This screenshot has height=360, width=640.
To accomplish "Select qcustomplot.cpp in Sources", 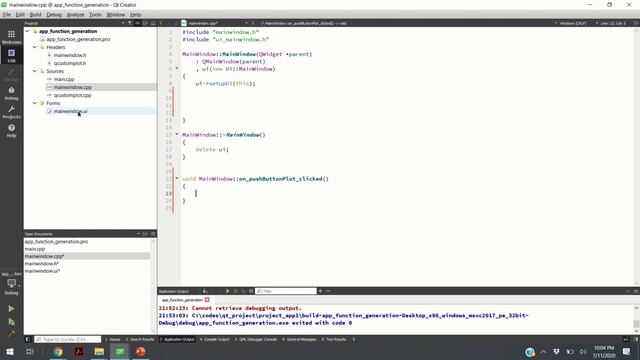I will click(72, 95).
